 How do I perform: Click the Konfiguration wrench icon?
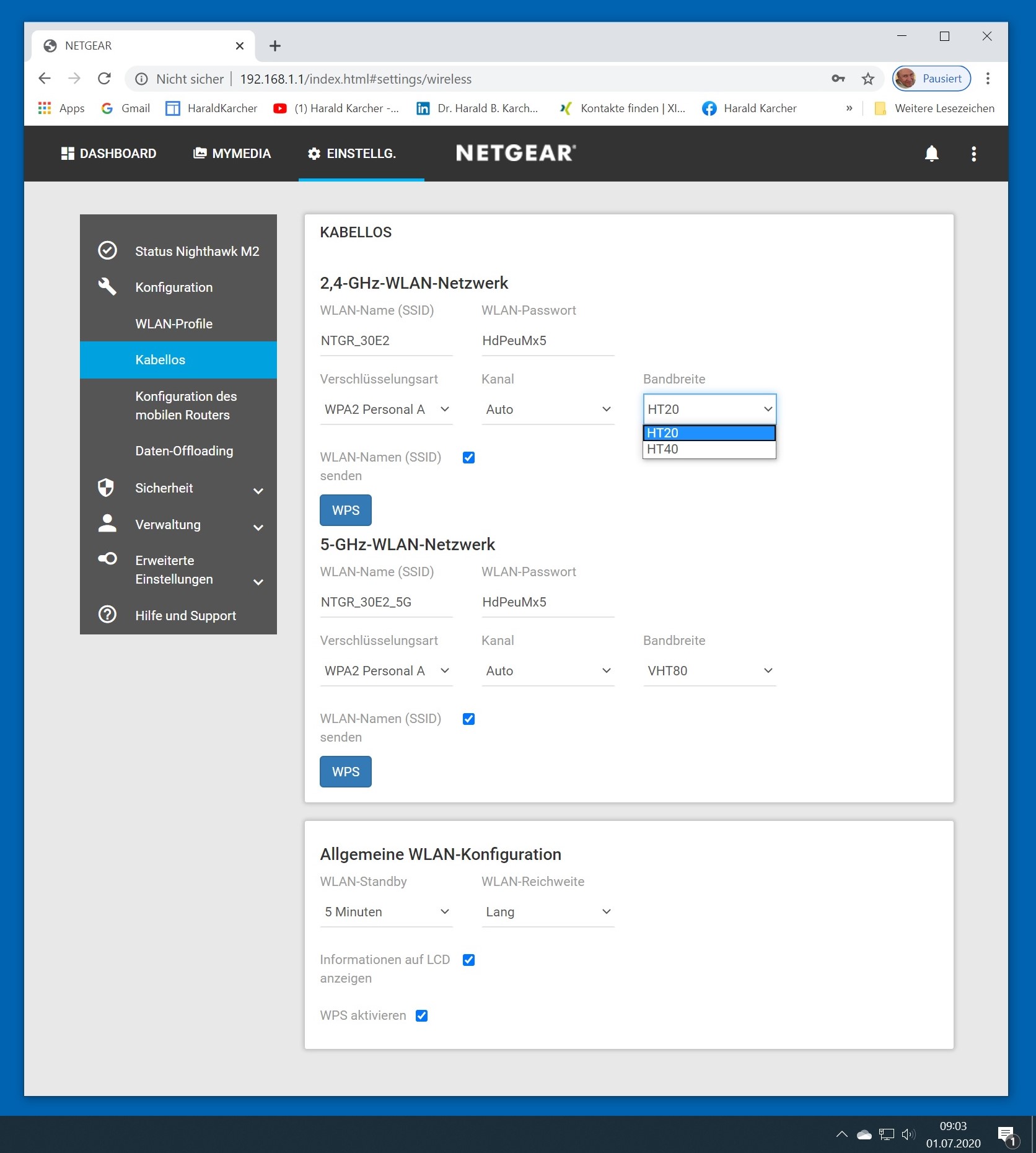tap(107, 287)
